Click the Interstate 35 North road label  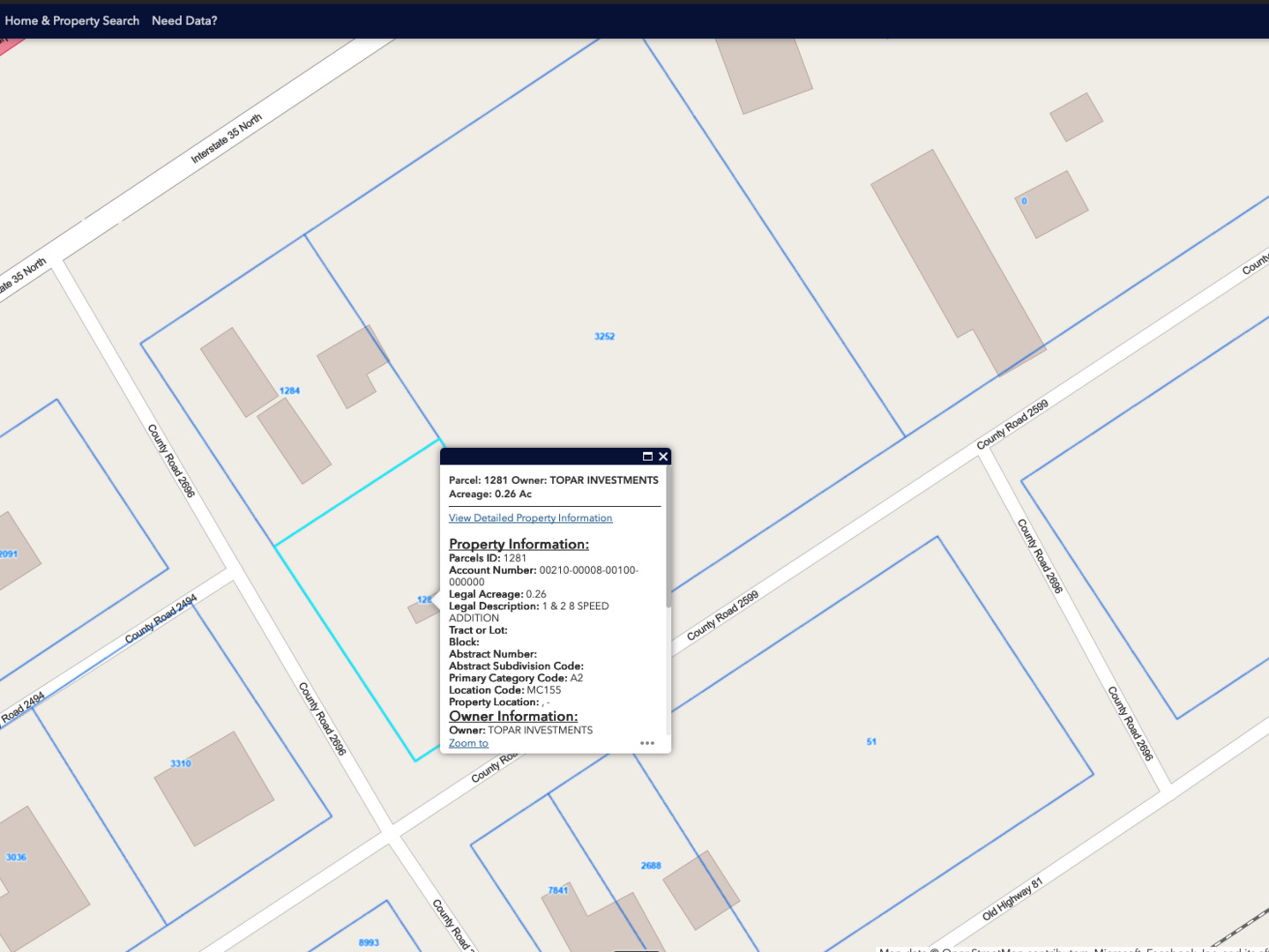[x=227, y=138]
